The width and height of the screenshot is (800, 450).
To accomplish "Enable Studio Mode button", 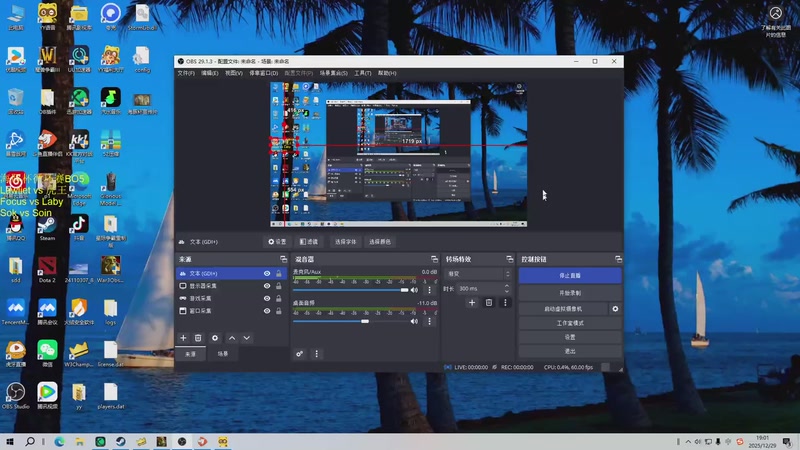I will [x=570, y=323].
